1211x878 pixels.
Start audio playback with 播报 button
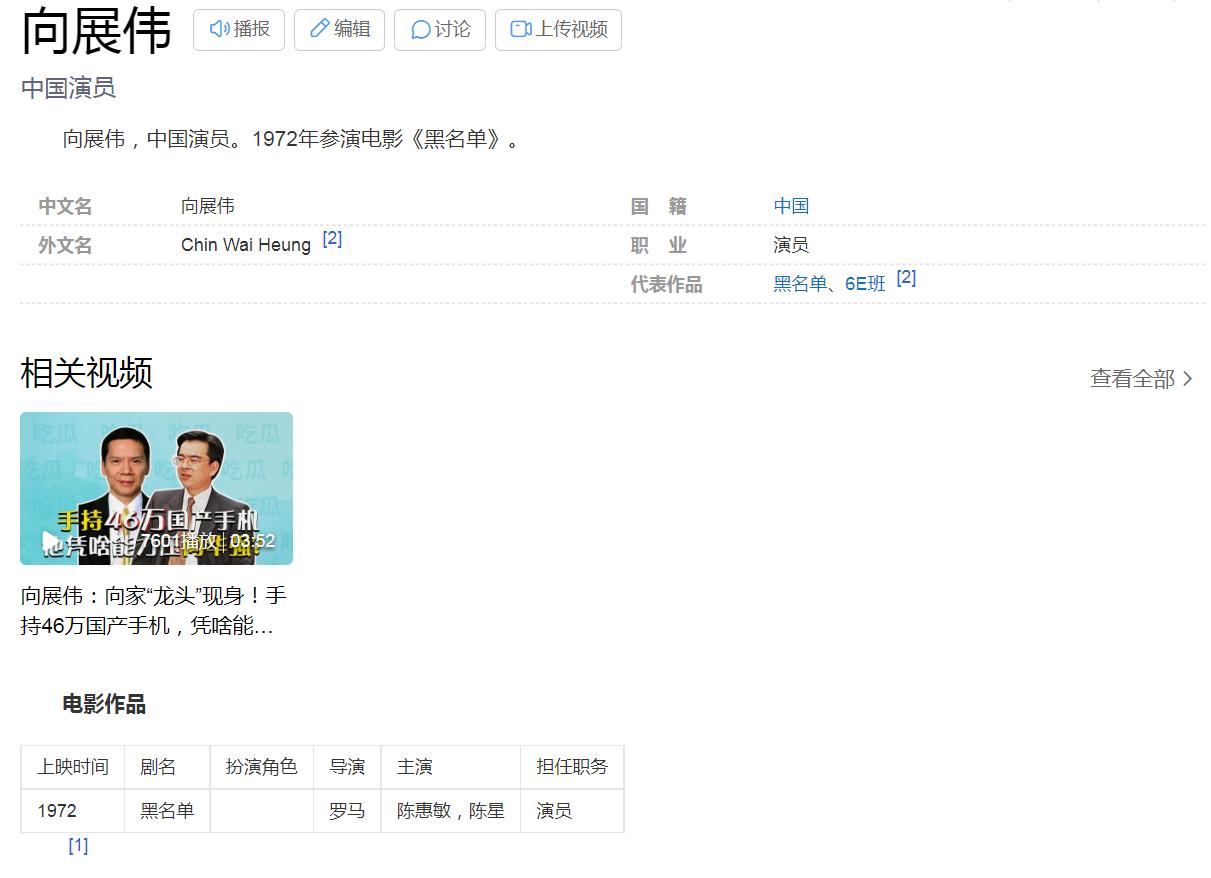pos(238,29)
